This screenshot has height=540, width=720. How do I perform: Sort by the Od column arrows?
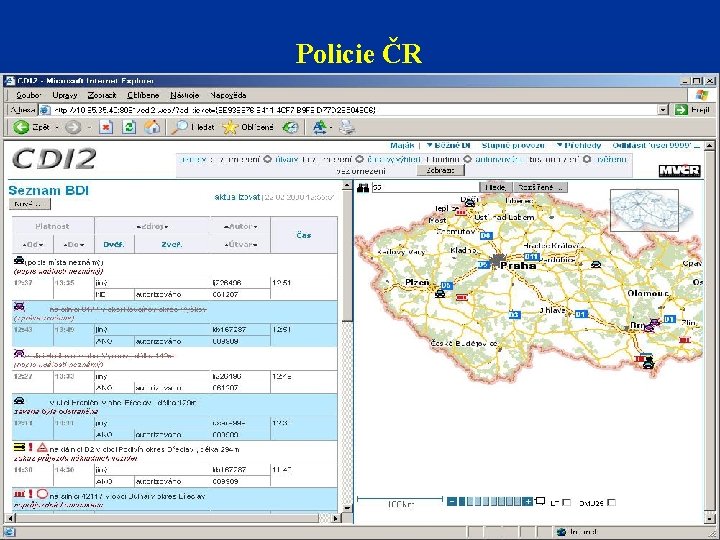33,245
